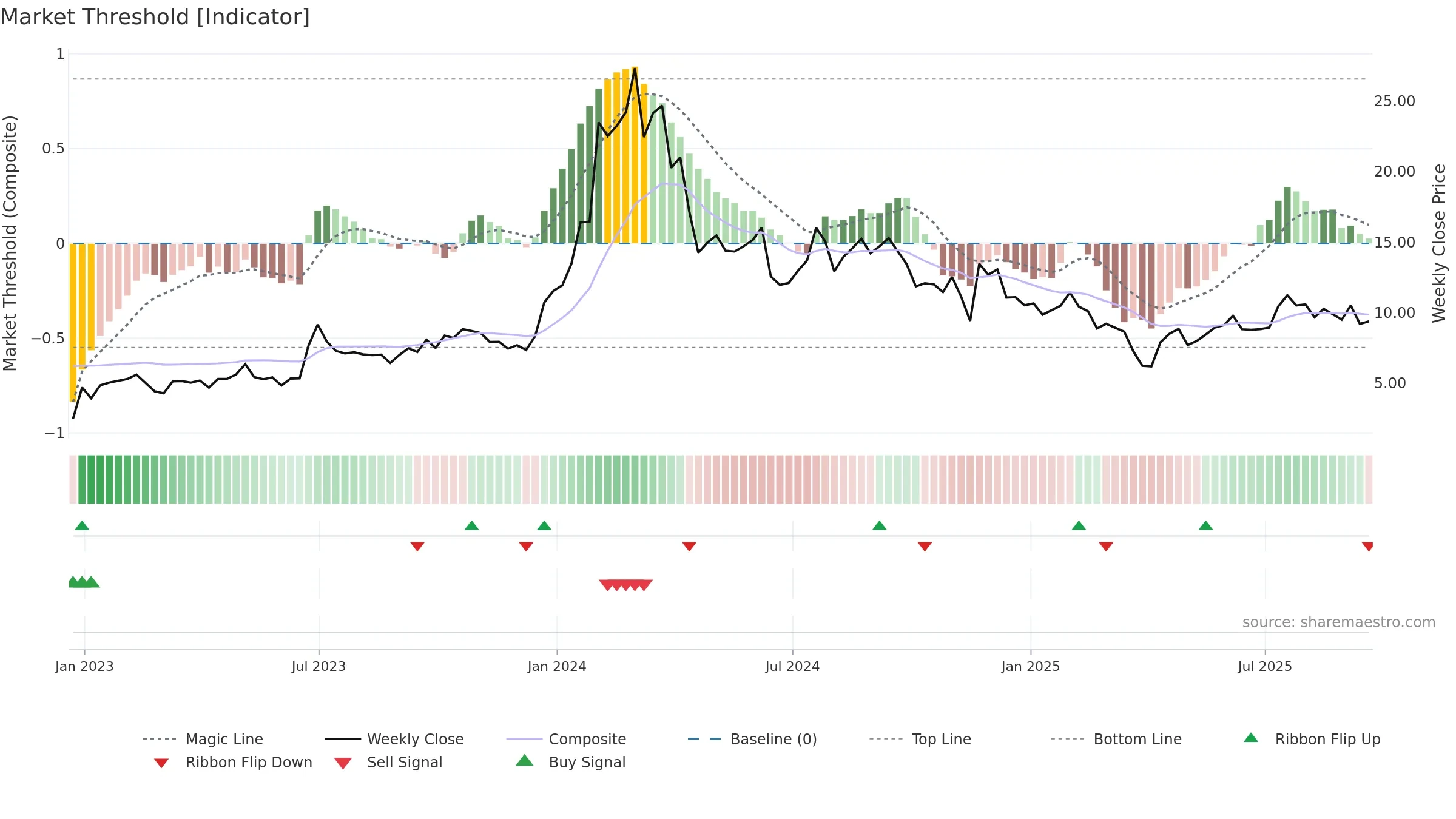The width and height of the screenshot is (1456, 819).
Task: Click the last Ribbon Flip Down marker at chart end
Action: 1367,546
